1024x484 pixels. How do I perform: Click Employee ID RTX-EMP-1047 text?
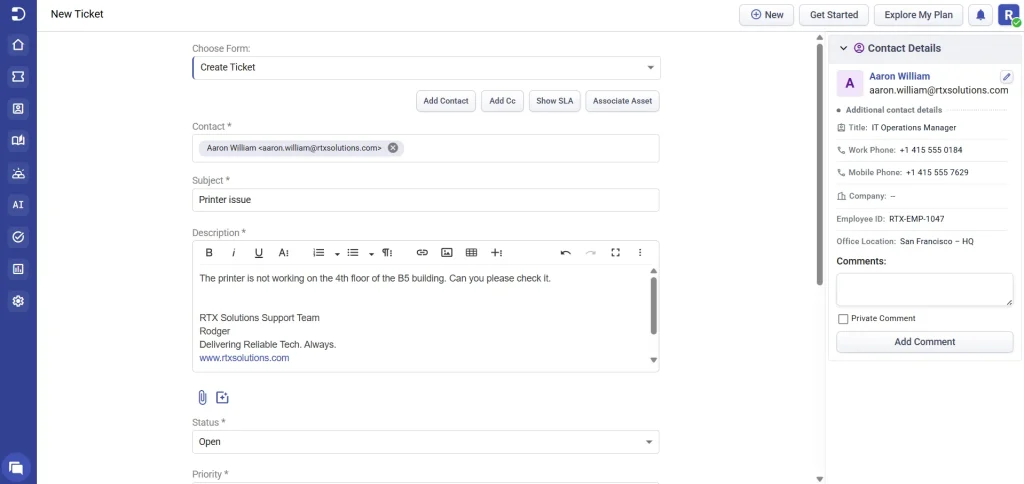(916, 219)
